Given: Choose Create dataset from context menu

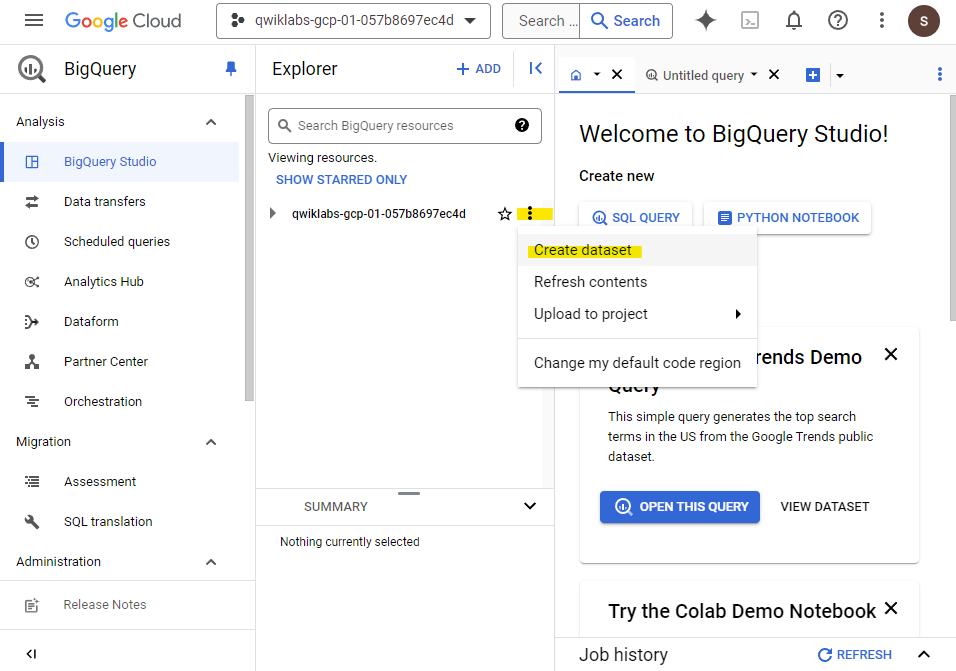Looking at the screenshot, I should click(x=637, y=250).
